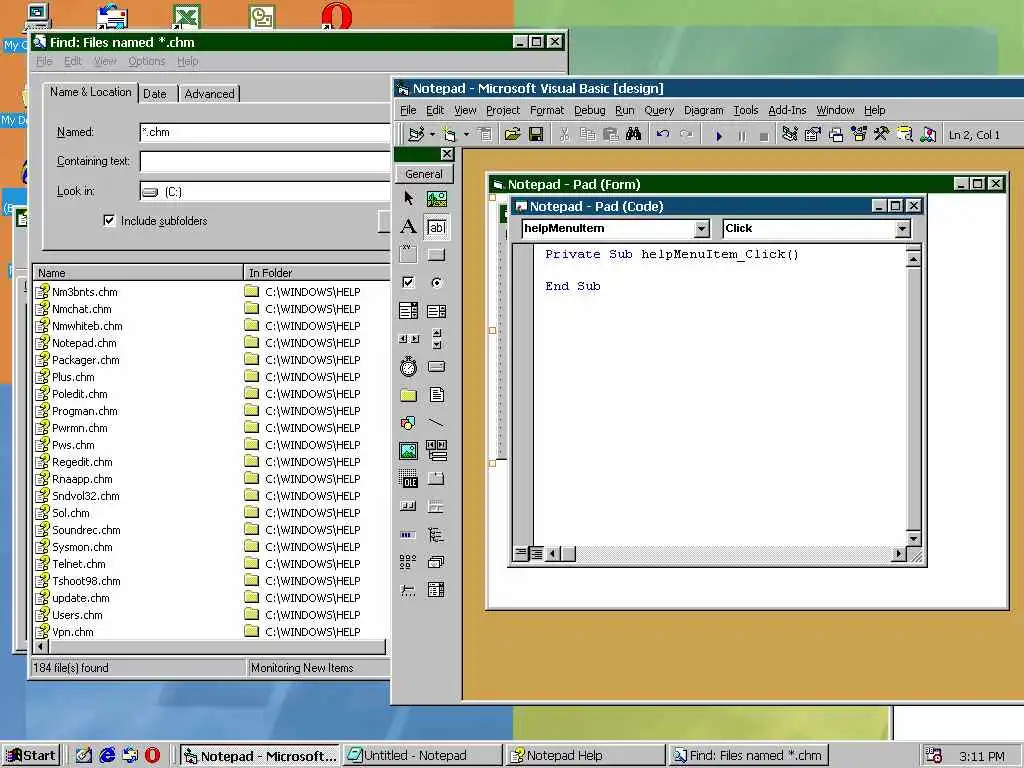1024x768 pixels.
Task: Click the General toolbox tab button
Action: pos(424,174)
